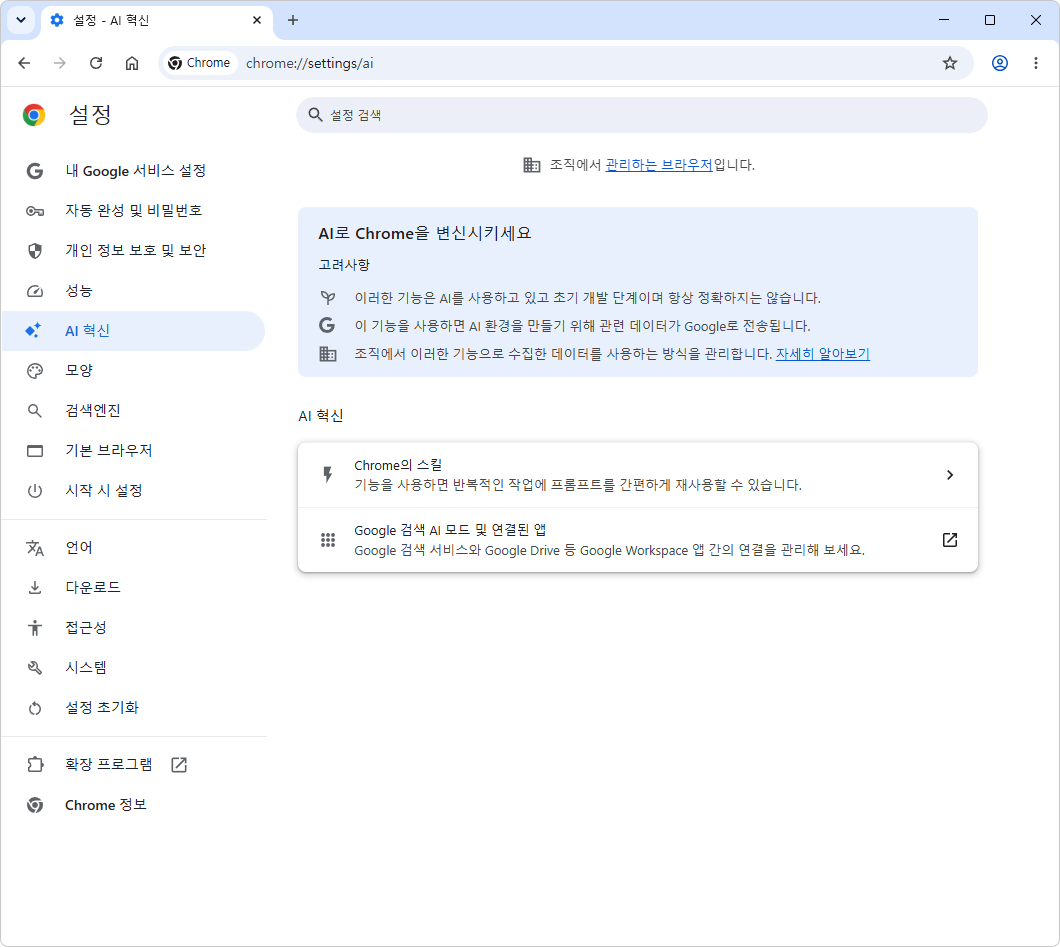Click the magnifier icon in 설정 검색
The image size is (1060, 947).
tap(315, 115)
